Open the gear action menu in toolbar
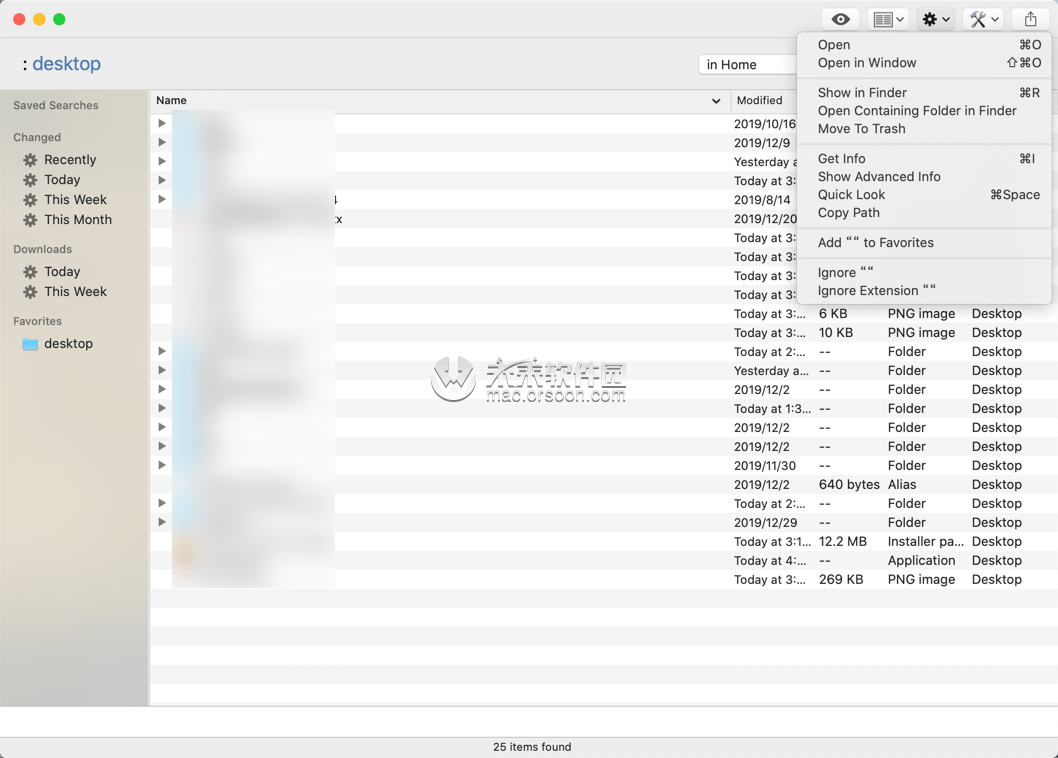1058x758 pixels. pyautogui.click(x=935, y=19)
